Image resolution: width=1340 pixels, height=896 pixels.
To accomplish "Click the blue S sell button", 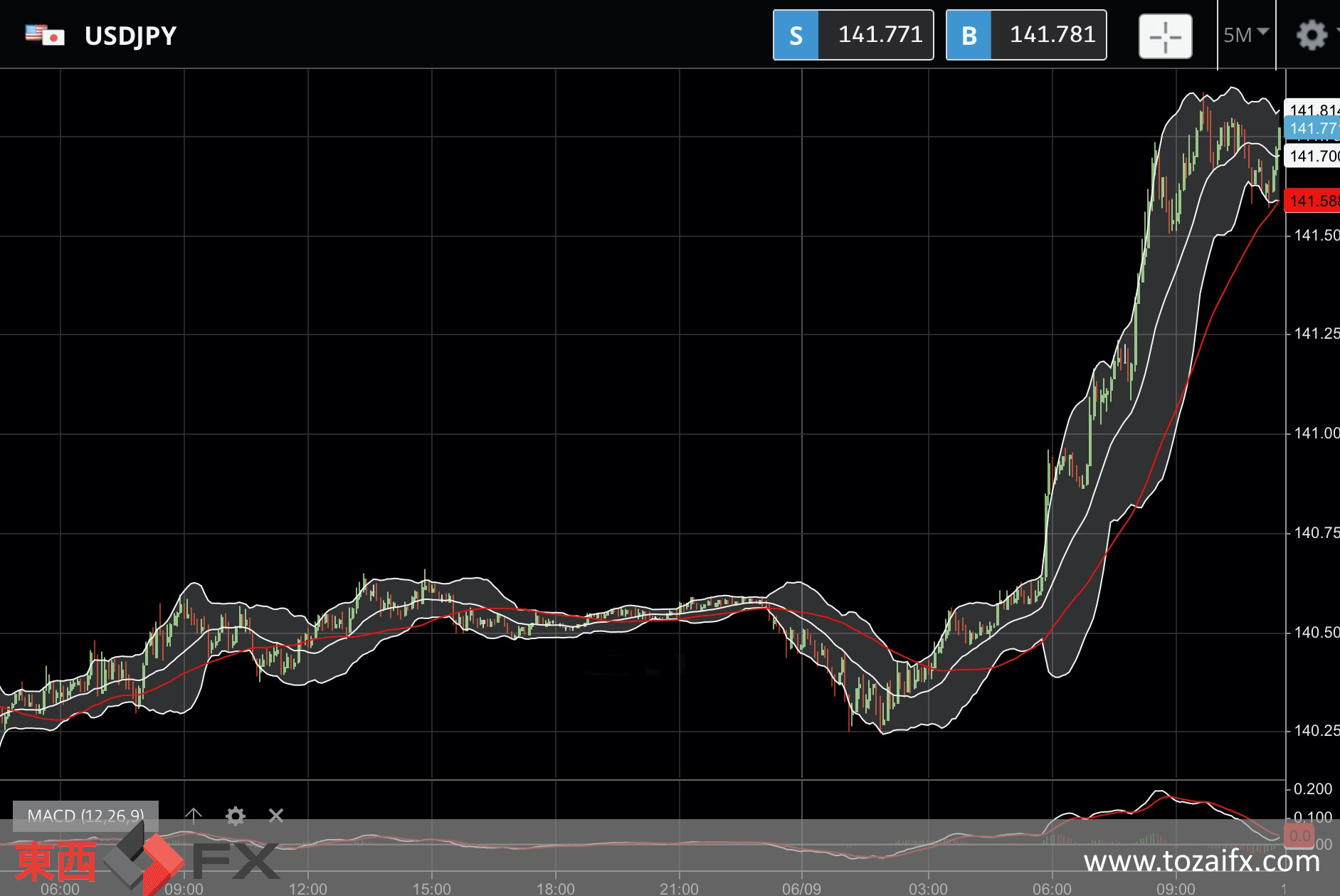I will pos(796,35).
